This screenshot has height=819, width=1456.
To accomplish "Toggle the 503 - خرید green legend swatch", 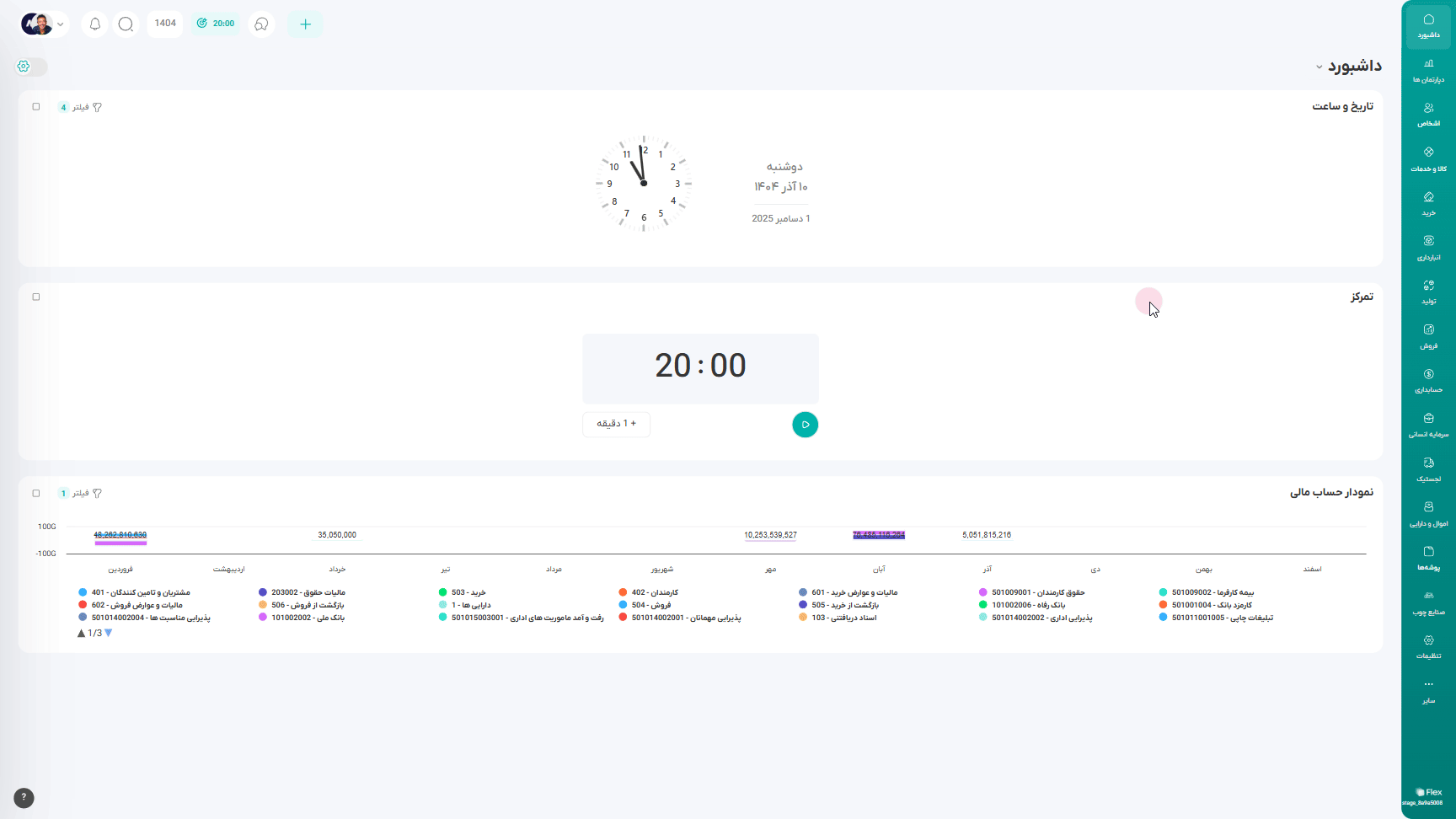I will [443, 592].
